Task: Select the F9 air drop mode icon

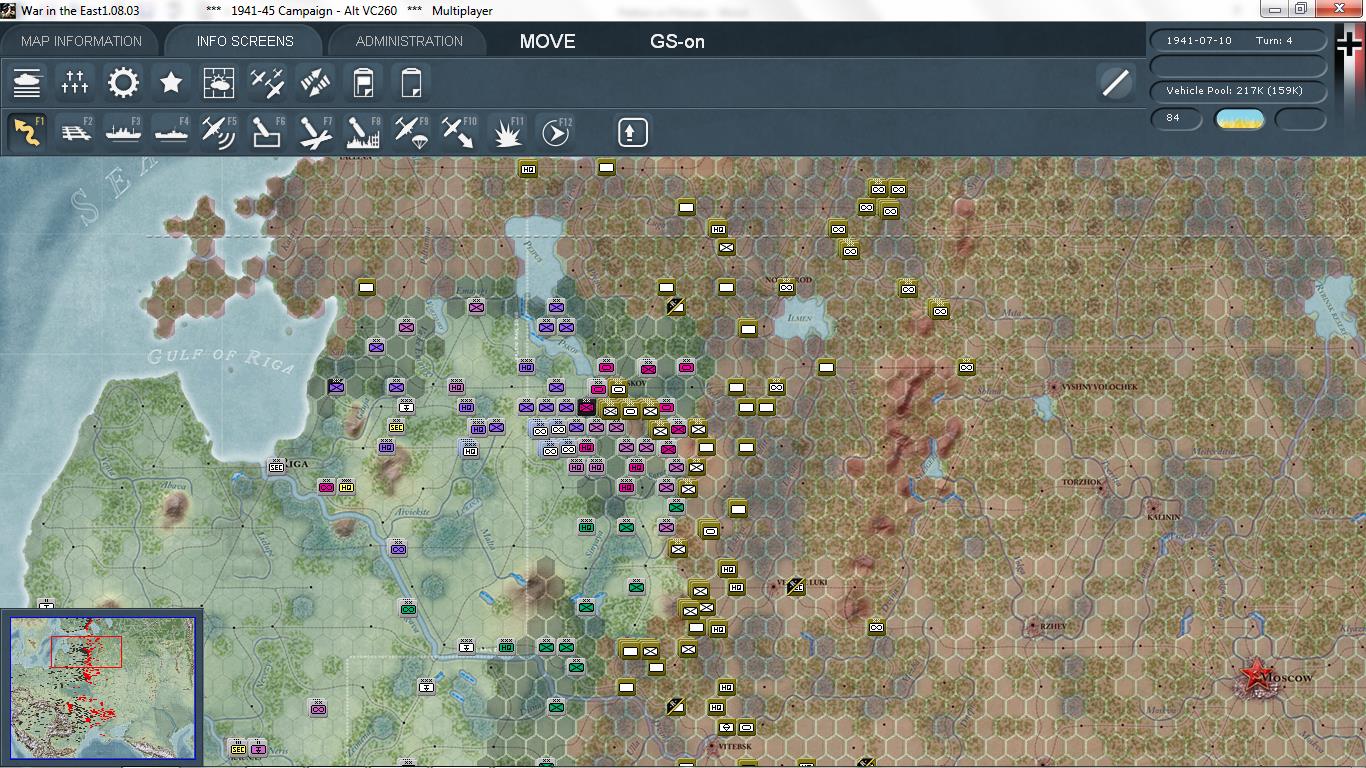Action: click(410, 131)
